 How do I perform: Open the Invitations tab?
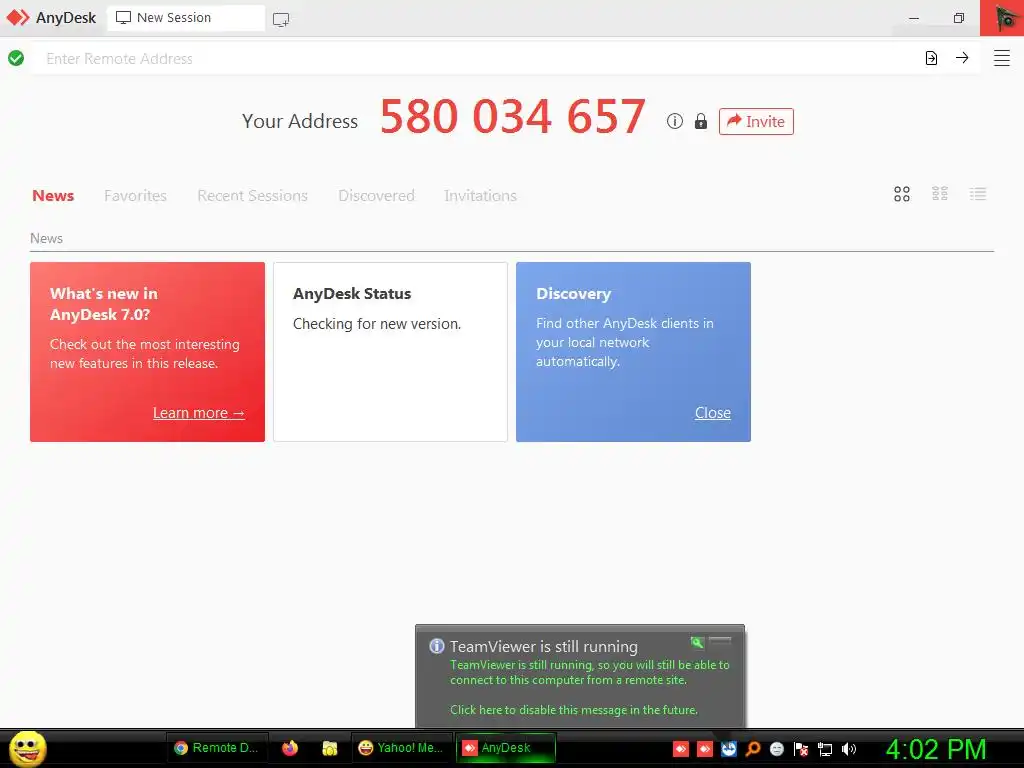click(x=480, y=195)
